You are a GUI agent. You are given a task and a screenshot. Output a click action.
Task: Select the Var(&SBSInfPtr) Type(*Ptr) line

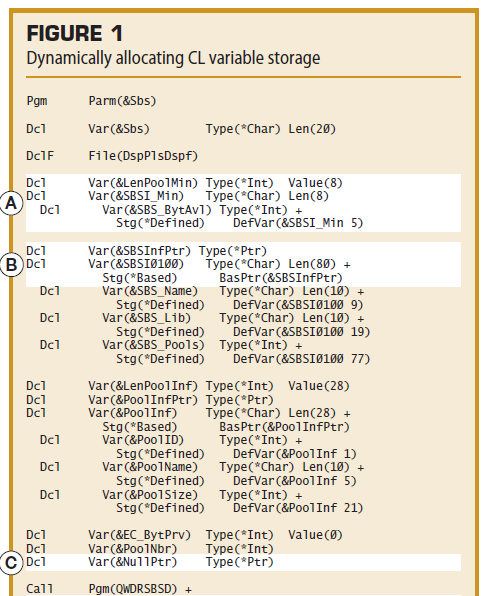click(146, 251)
